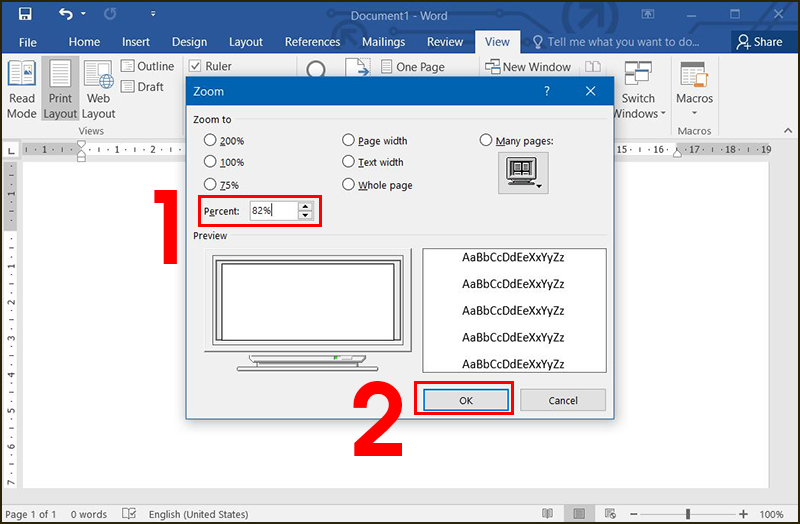Image resolution: width=800 pixels, height=524 pixels.
Task: Click the first line indent marker on ruler
Action: (81, 144)
